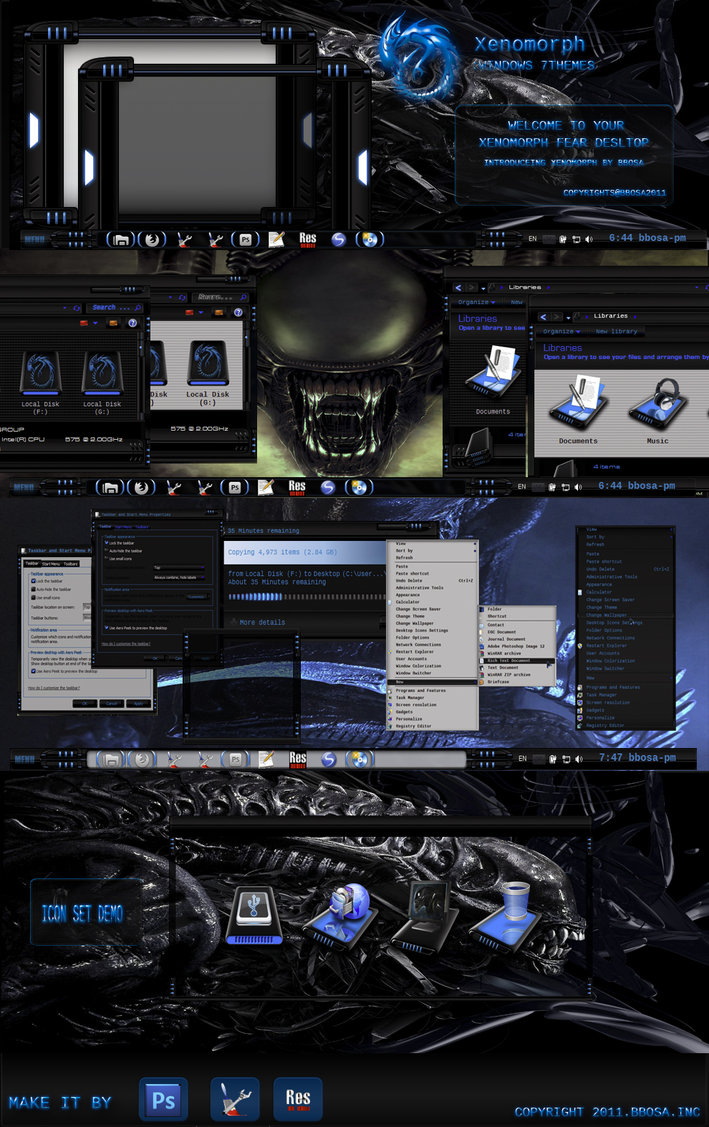Click the 'New library' button
Viewport: 709px width, 1127px height.
coord(617,331)
